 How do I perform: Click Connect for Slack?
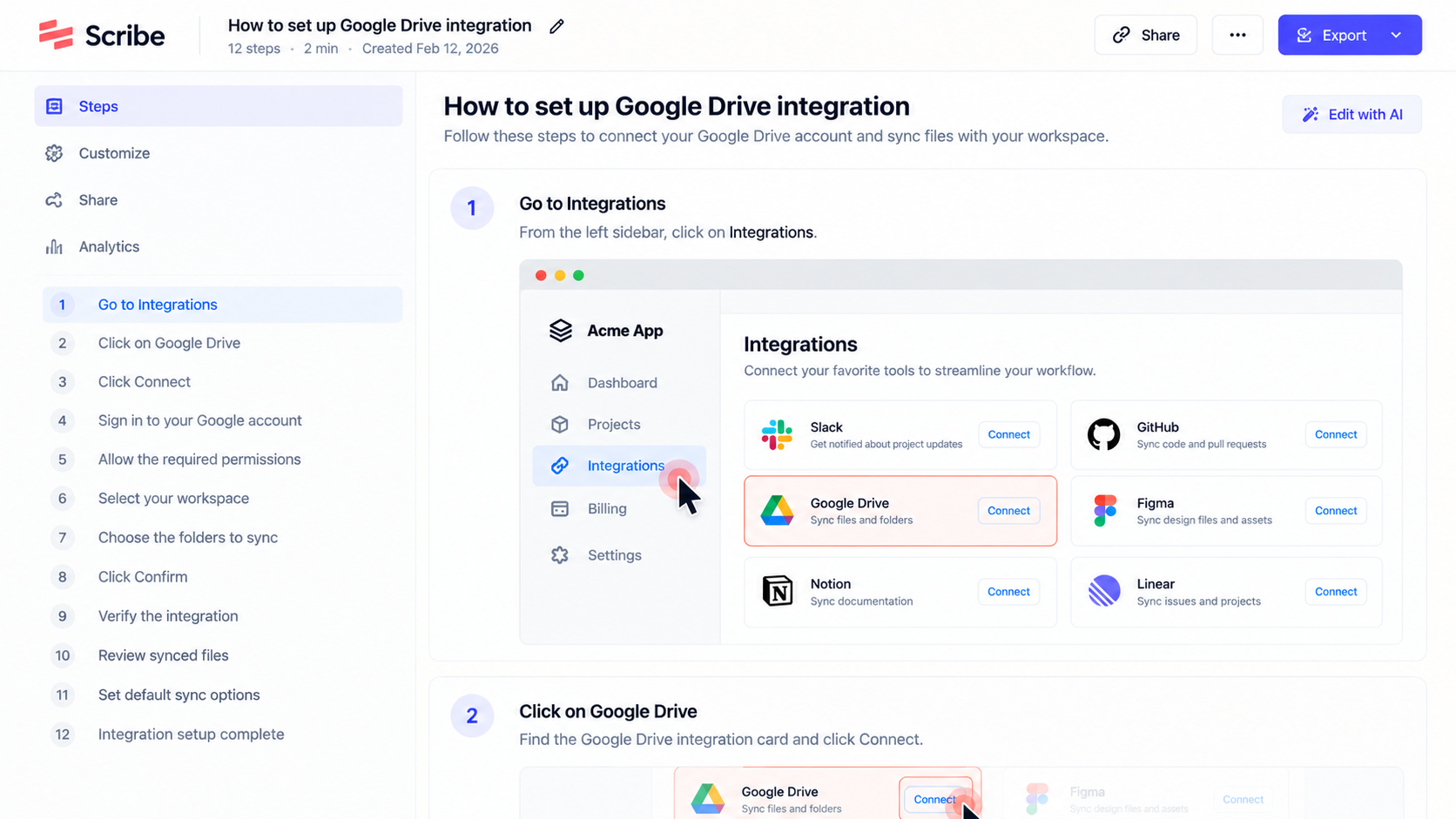pos(1008,434)
